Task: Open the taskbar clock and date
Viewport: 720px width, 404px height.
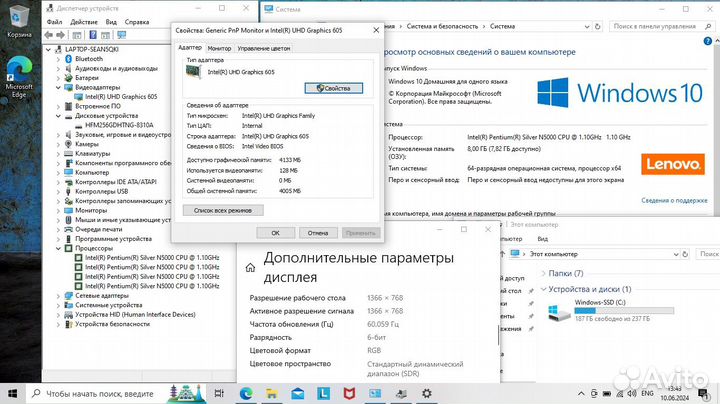Action: click(675, 393)
